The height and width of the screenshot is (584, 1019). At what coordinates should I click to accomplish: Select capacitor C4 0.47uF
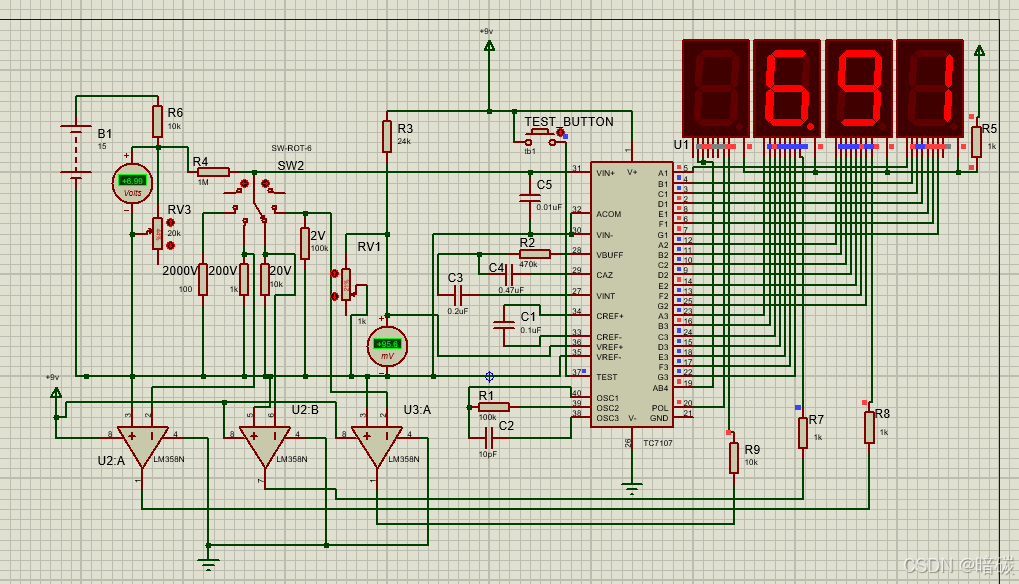510,275
